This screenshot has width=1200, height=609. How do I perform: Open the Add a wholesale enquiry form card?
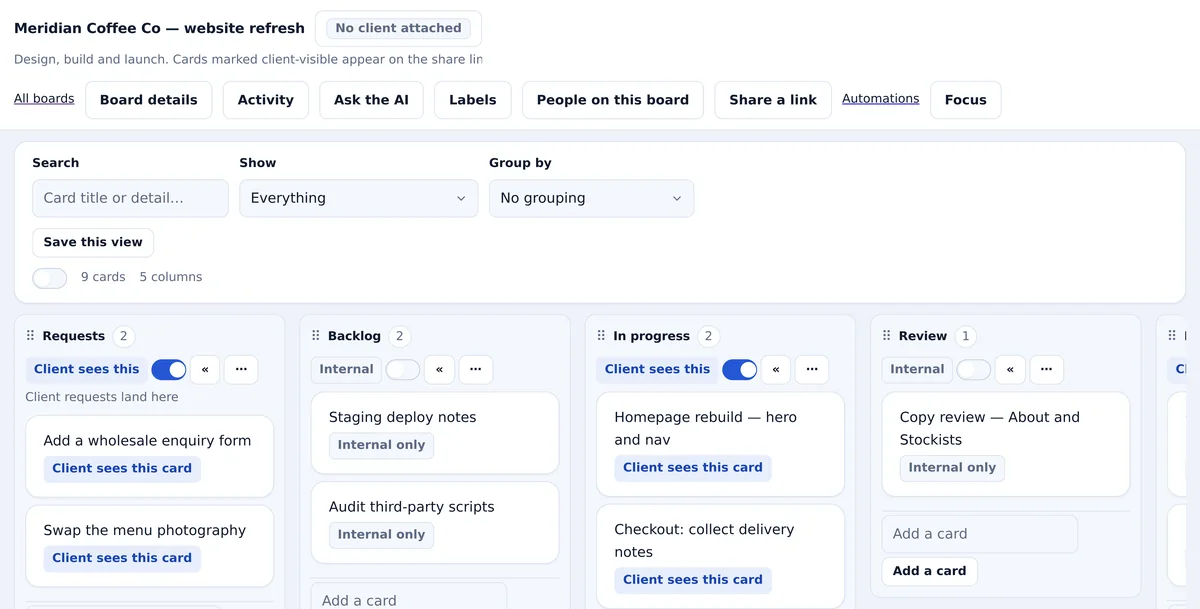coord(149,456)
